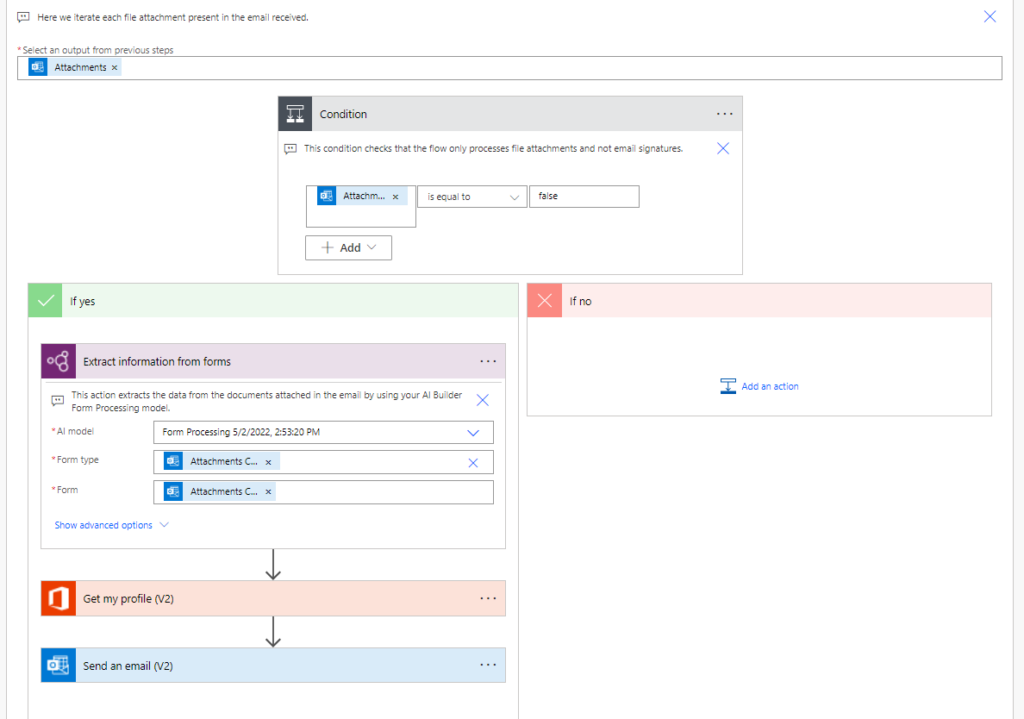Click the green If yes checkmark icon
This screenshot has width=1024, height=719.
point(45,300)
